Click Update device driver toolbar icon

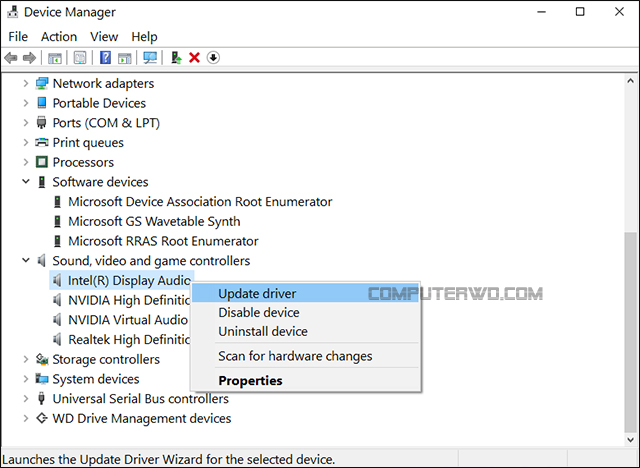coord(176,58)
